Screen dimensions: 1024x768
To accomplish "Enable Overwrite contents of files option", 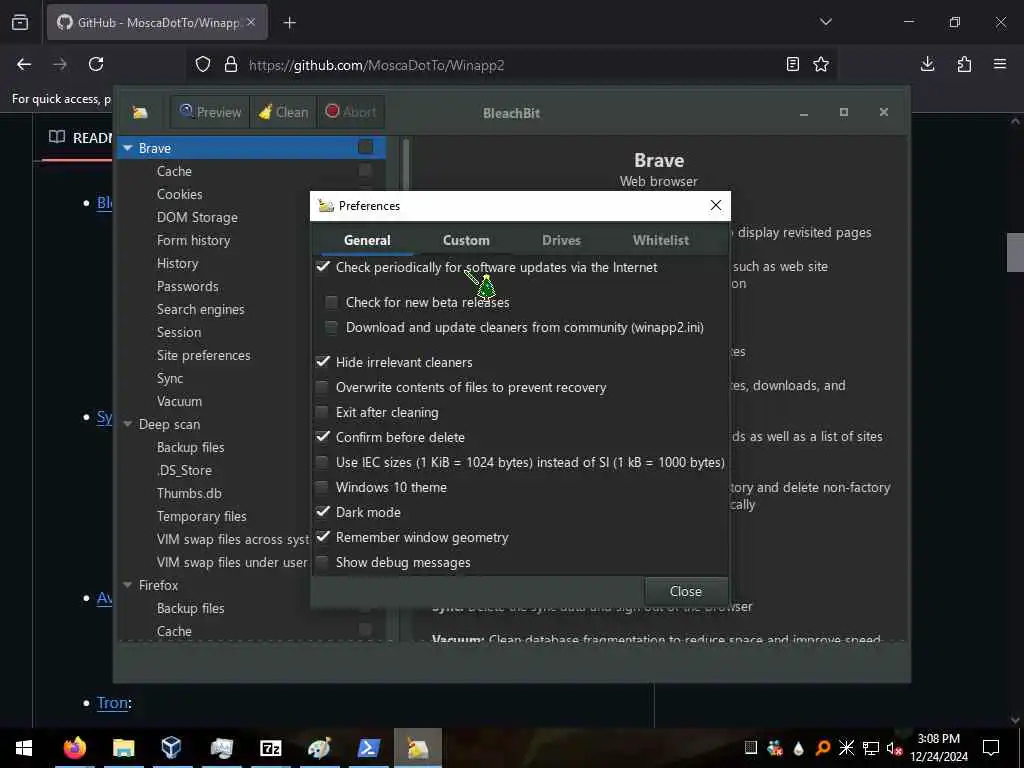I will tap(323, 387).
